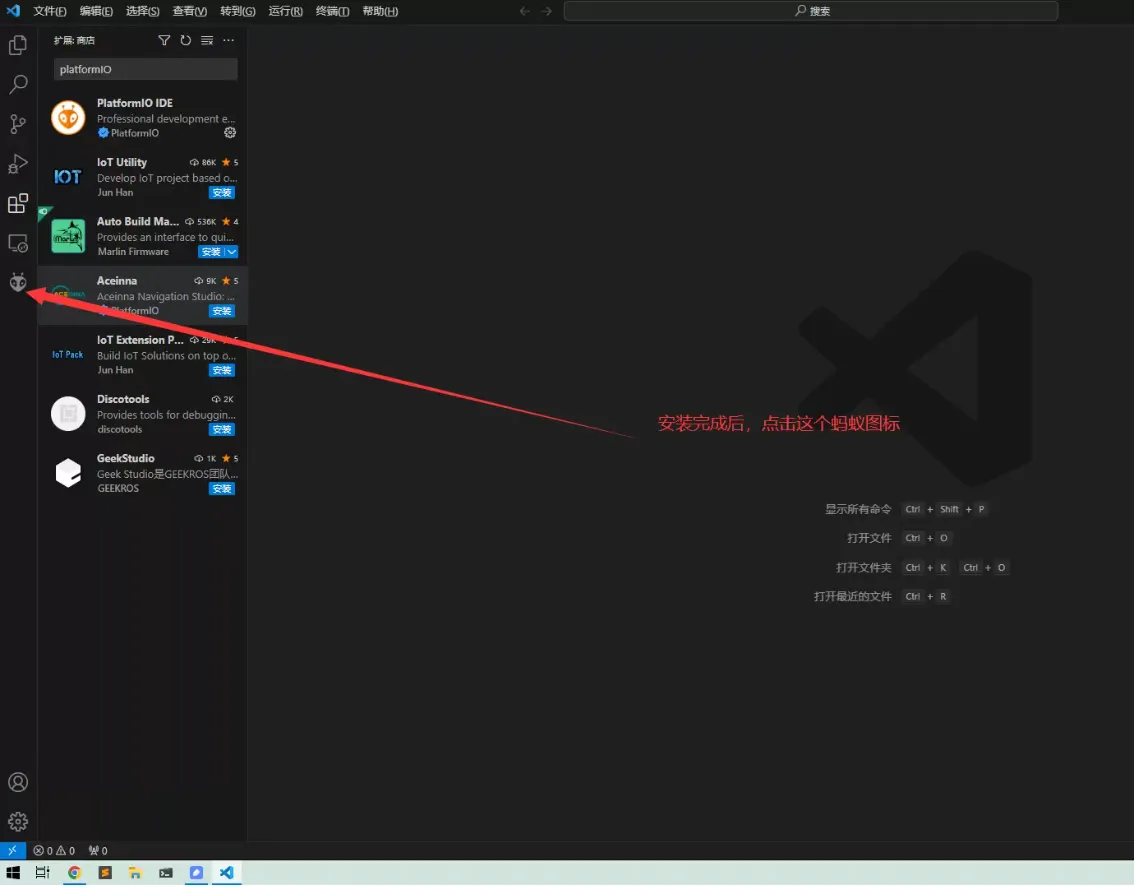Clear extension search results icon
The height and width of the screenshot is (887, 1136).
(207, 41)
